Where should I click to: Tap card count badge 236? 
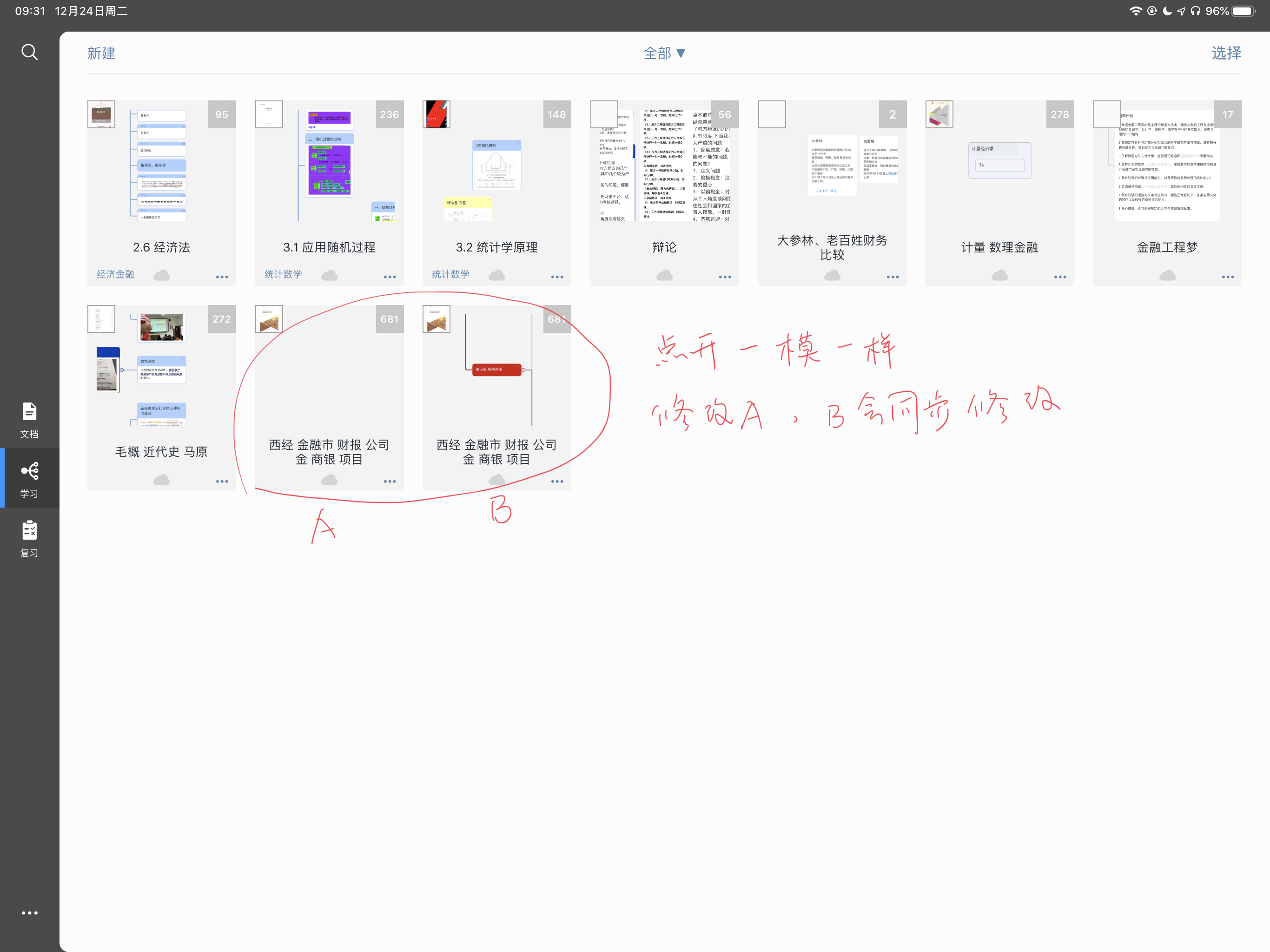(389, 114)
